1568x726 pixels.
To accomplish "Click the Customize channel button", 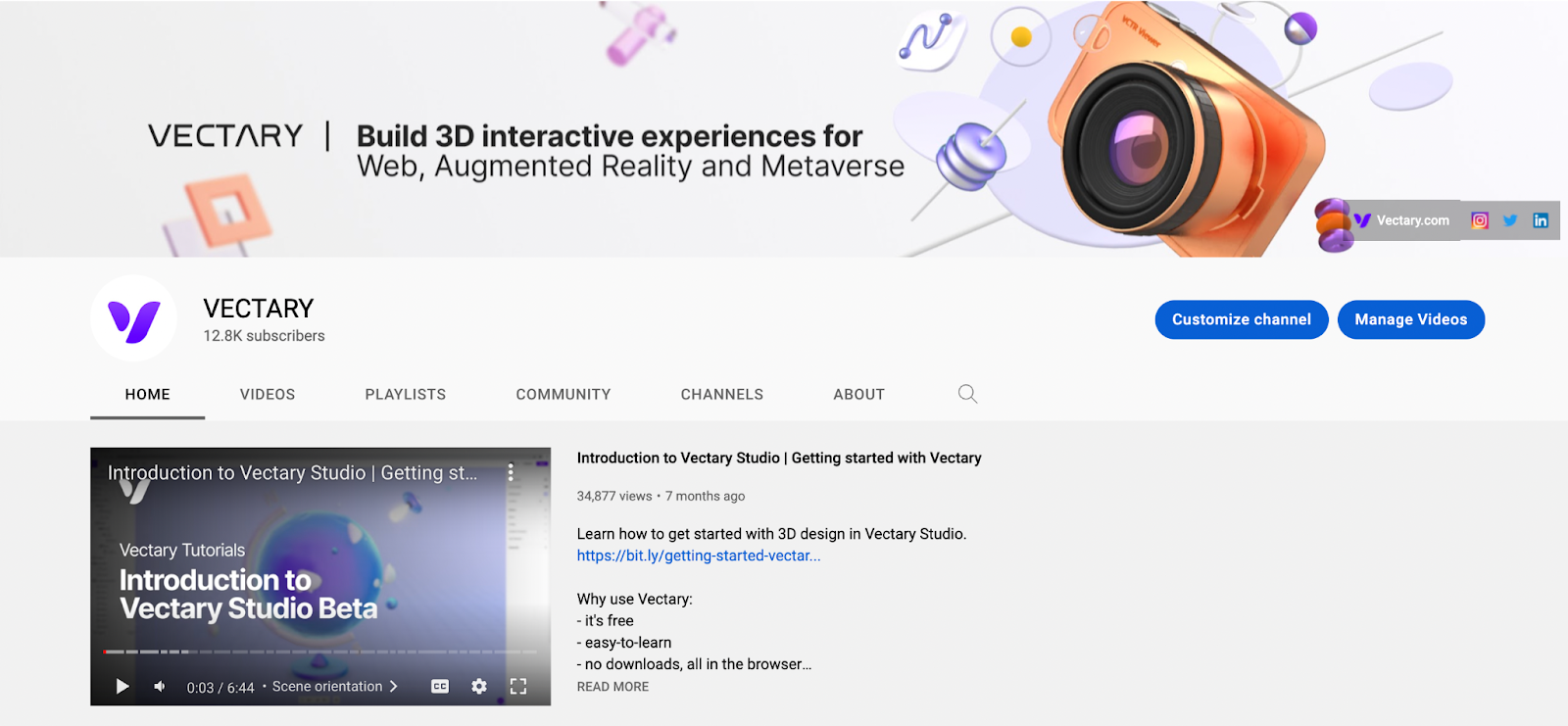I will (x=1241, y=319).
